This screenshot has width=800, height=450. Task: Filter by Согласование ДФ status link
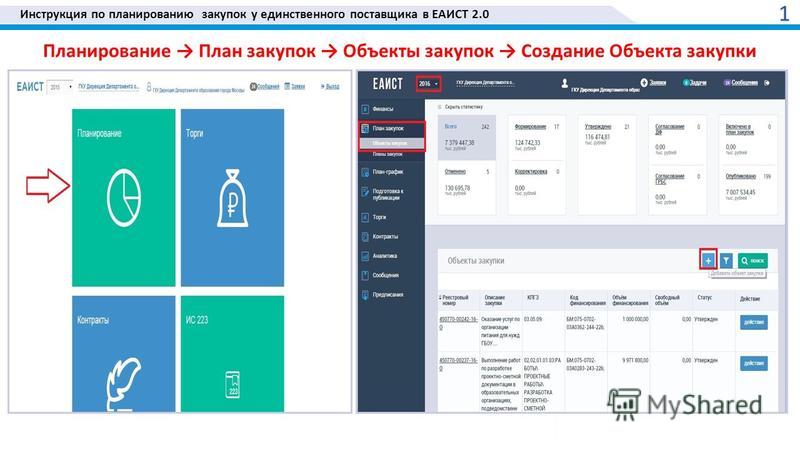click(669, 129)
